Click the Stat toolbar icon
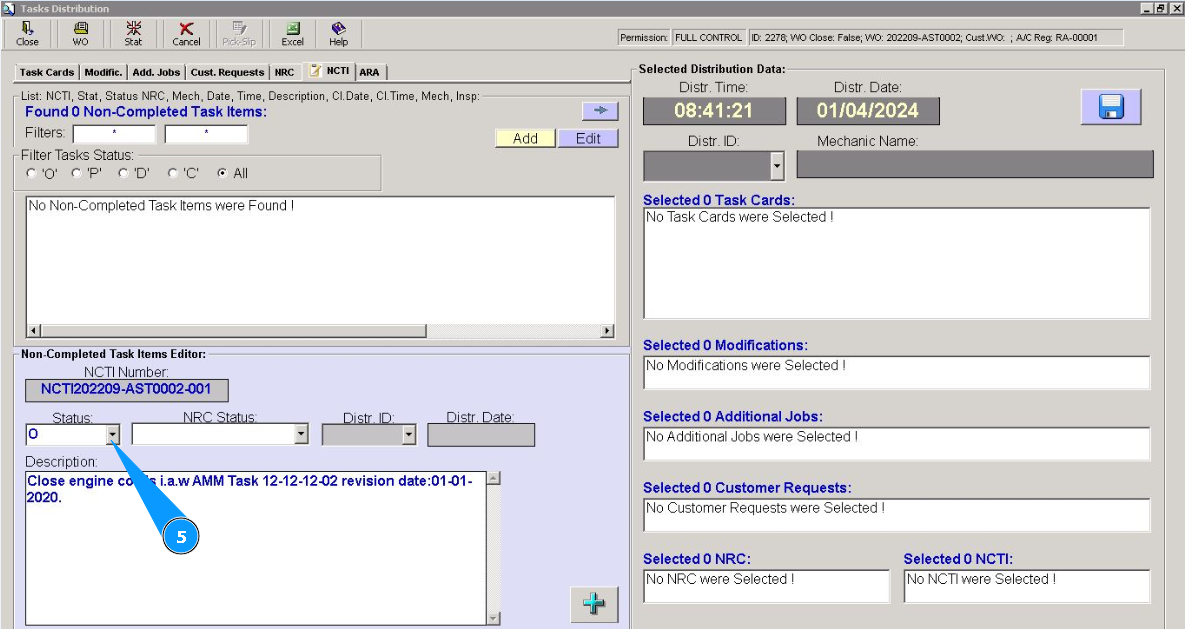This screenshot has width=1185, height=629. (x=133, y=34)
